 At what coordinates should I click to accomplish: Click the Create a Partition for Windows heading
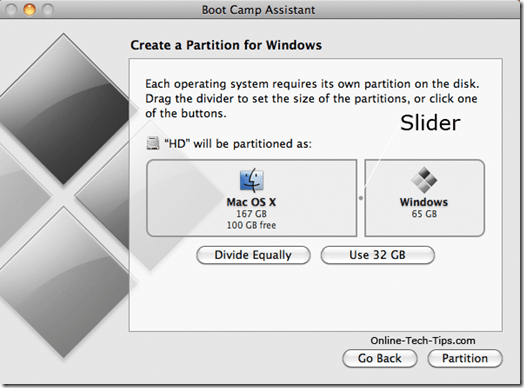click(226, 45)
